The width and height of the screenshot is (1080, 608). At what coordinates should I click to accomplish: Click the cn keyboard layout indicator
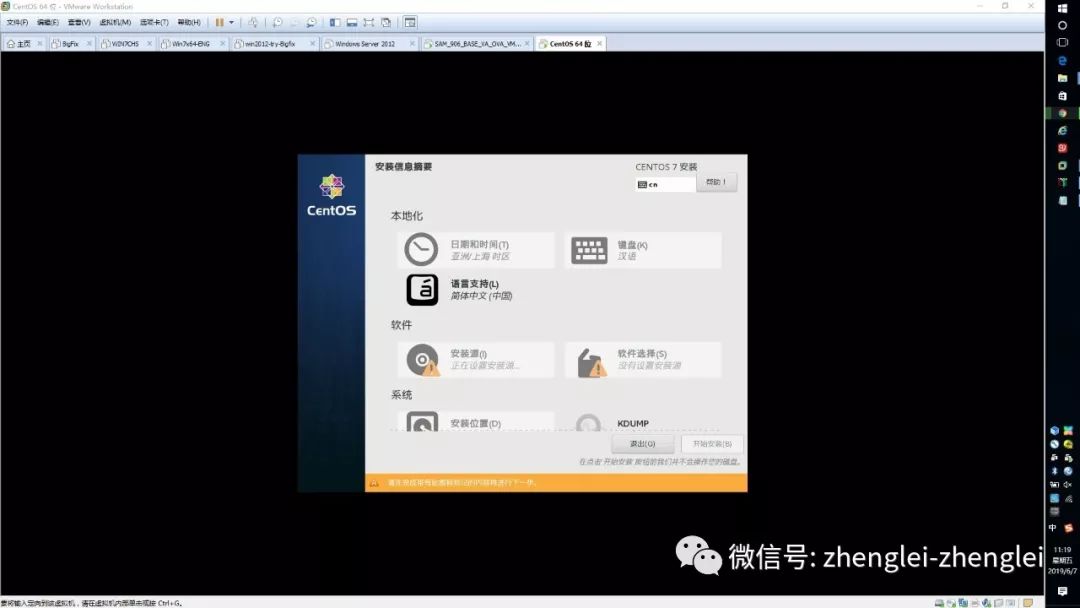tap(665, 185)
